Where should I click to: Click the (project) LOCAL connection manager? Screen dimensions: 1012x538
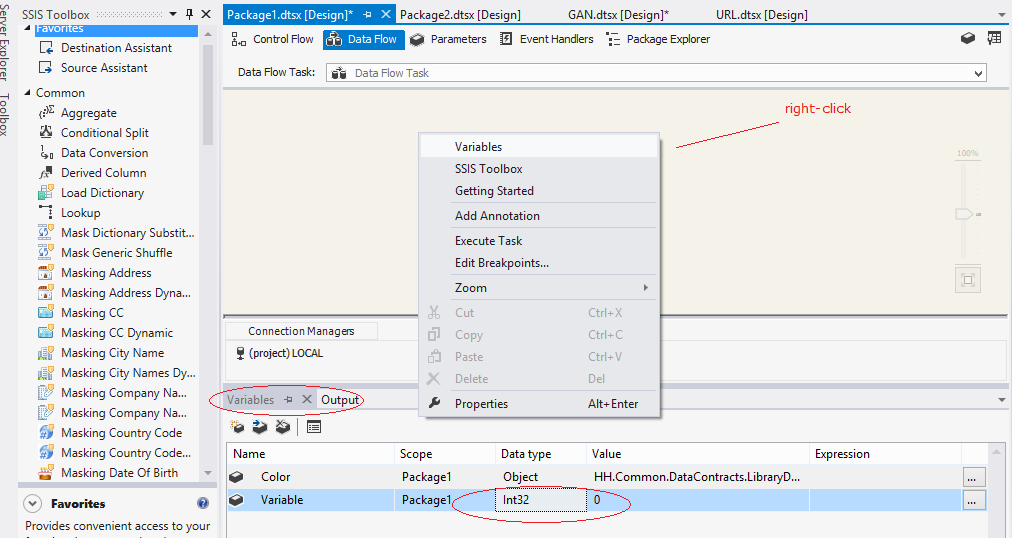[x=279, y=353]
